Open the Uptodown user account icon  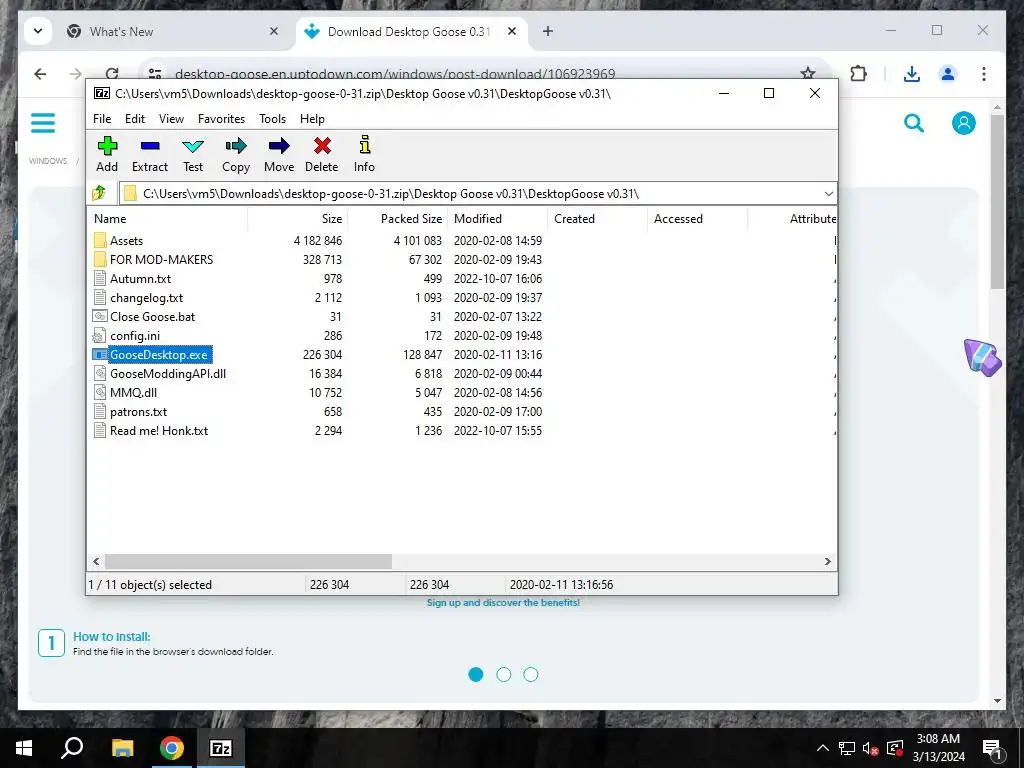pos(963,123)
